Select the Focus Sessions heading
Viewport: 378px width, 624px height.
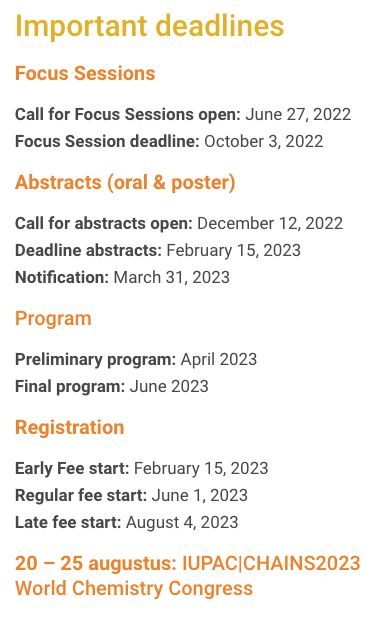pyautogui.click(x=85, y=73)
